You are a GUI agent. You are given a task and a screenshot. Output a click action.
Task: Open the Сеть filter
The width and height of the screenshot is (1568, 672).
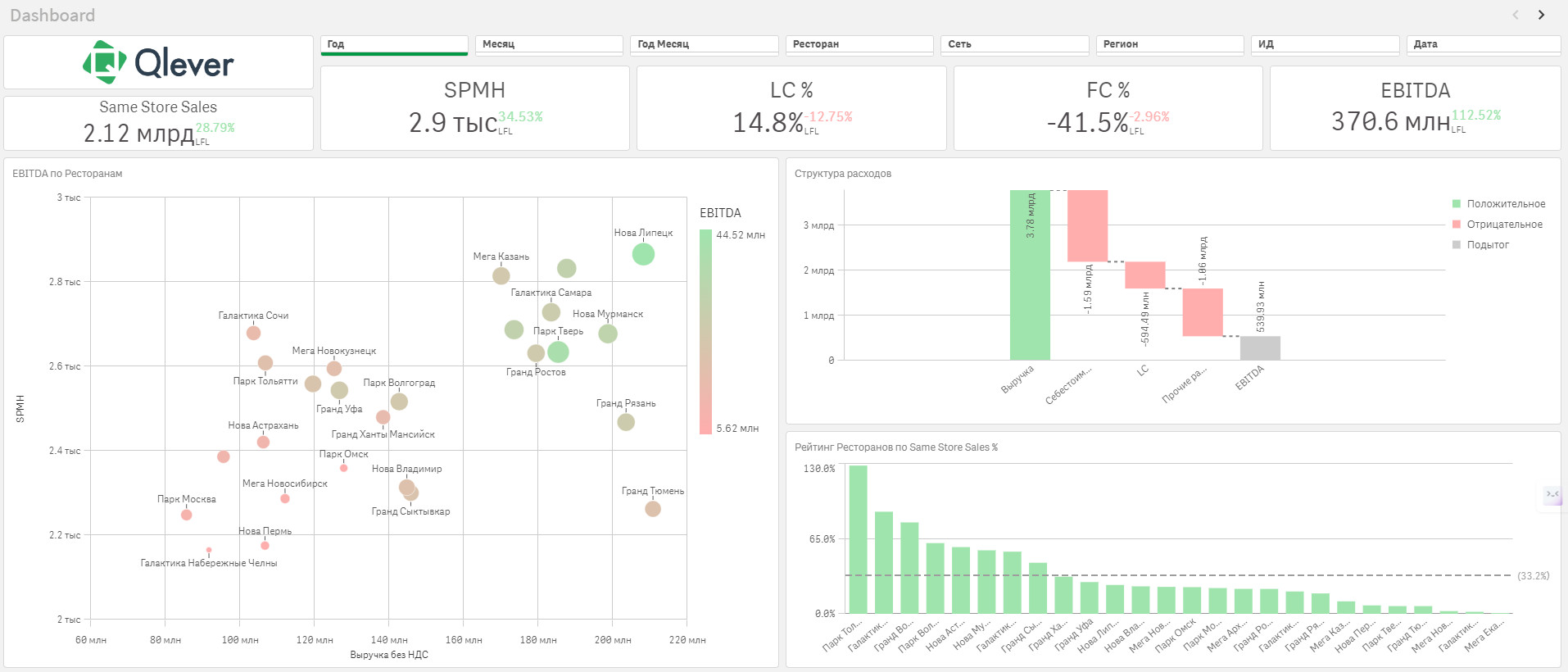1015,45
